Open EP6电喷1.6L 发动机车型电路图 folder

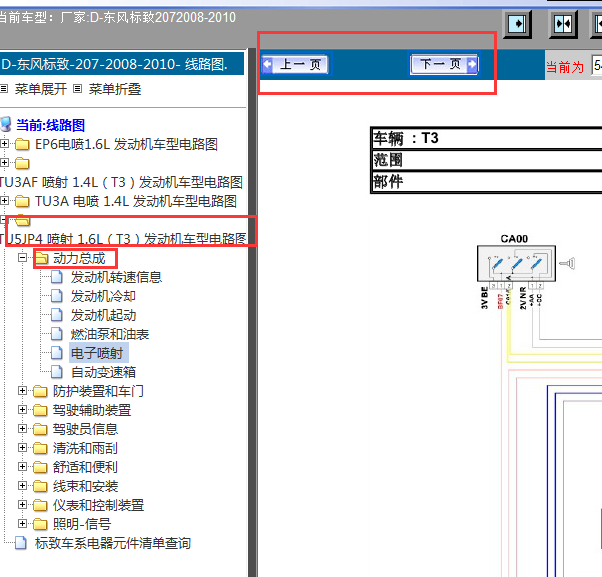click(126, 144)
